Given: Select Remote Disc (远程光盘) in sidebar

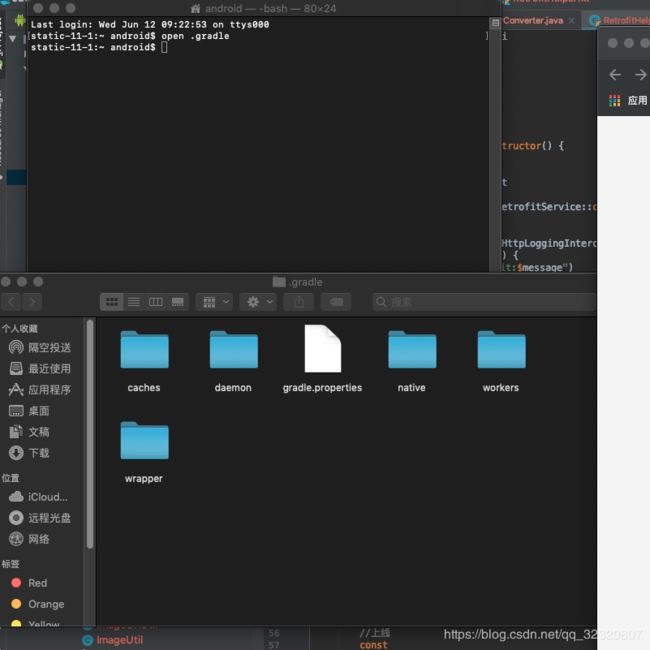Looking at the screenshot, I should point(40,518).
